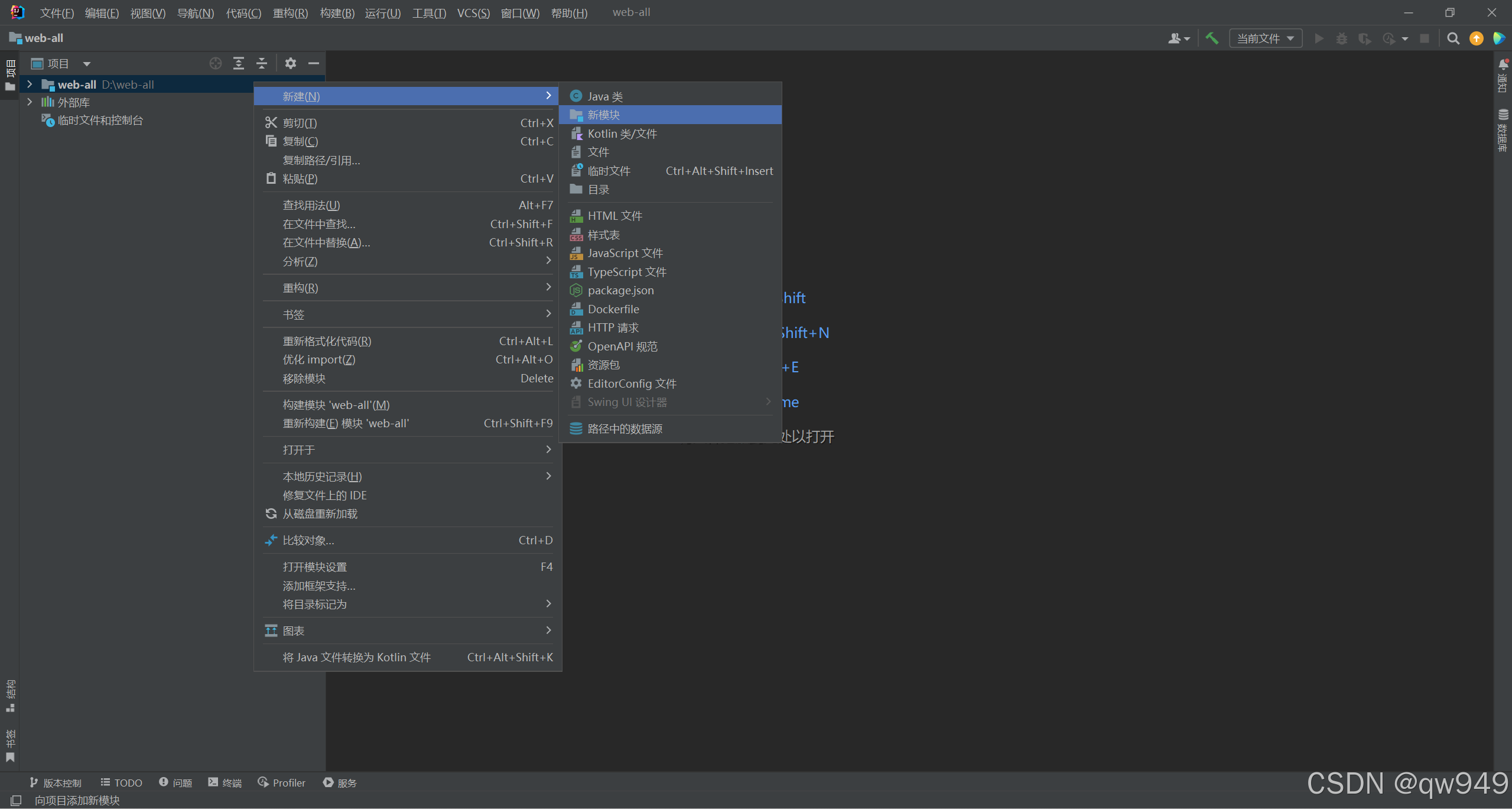Screen dimensions: 1512x809
Task: Choose Java 类 from the submenu
Action: coord(604,96)
